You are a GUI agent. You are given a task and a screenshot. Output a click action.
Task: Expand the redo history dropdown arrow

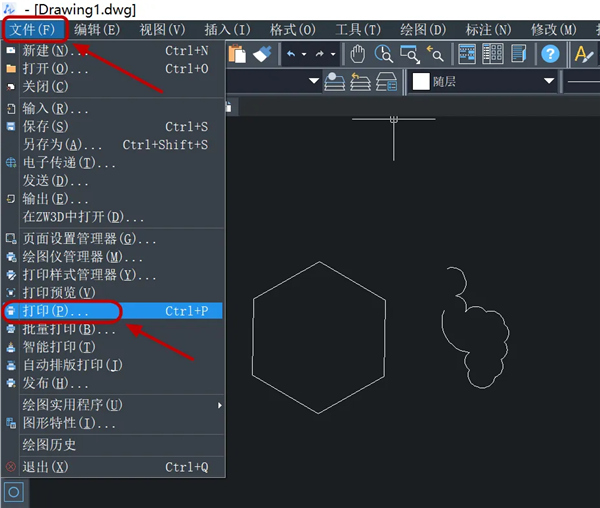pos(333,54)
